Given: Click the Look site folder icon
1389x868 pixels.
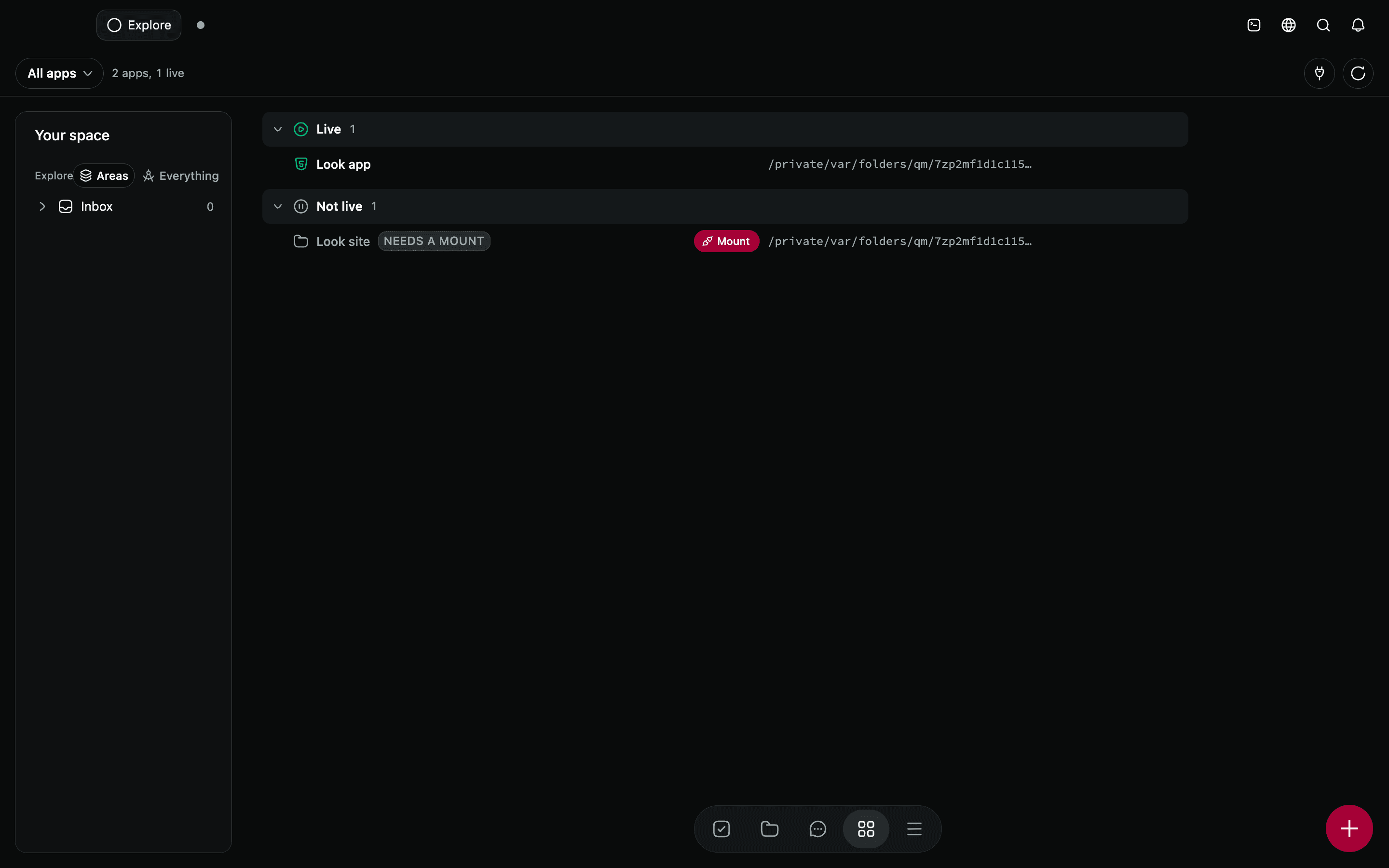Looking at the screenshot, I should pyautogui.click(x=301, y=241).
